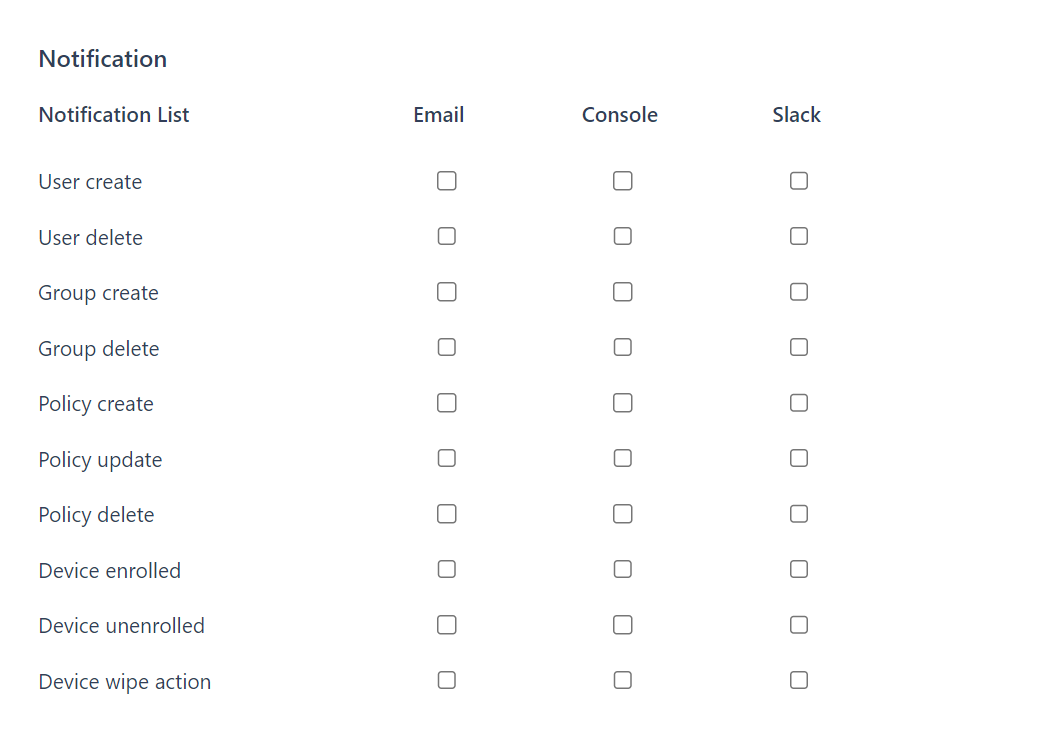This screenshot has width=1057, height=736.
Task: Check Email box for Policy delete
Action: pyautogui.click(x=447, y=514)
